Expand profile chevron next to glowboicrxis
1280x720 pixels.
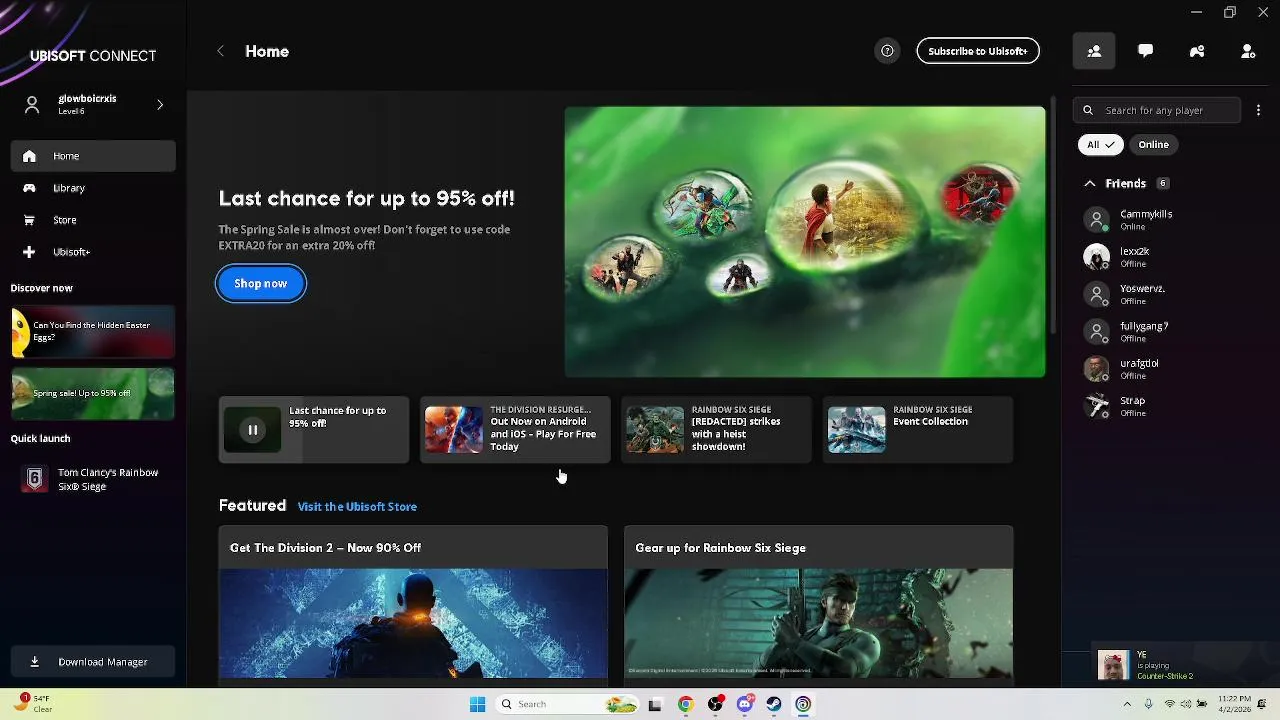(160, 104)
